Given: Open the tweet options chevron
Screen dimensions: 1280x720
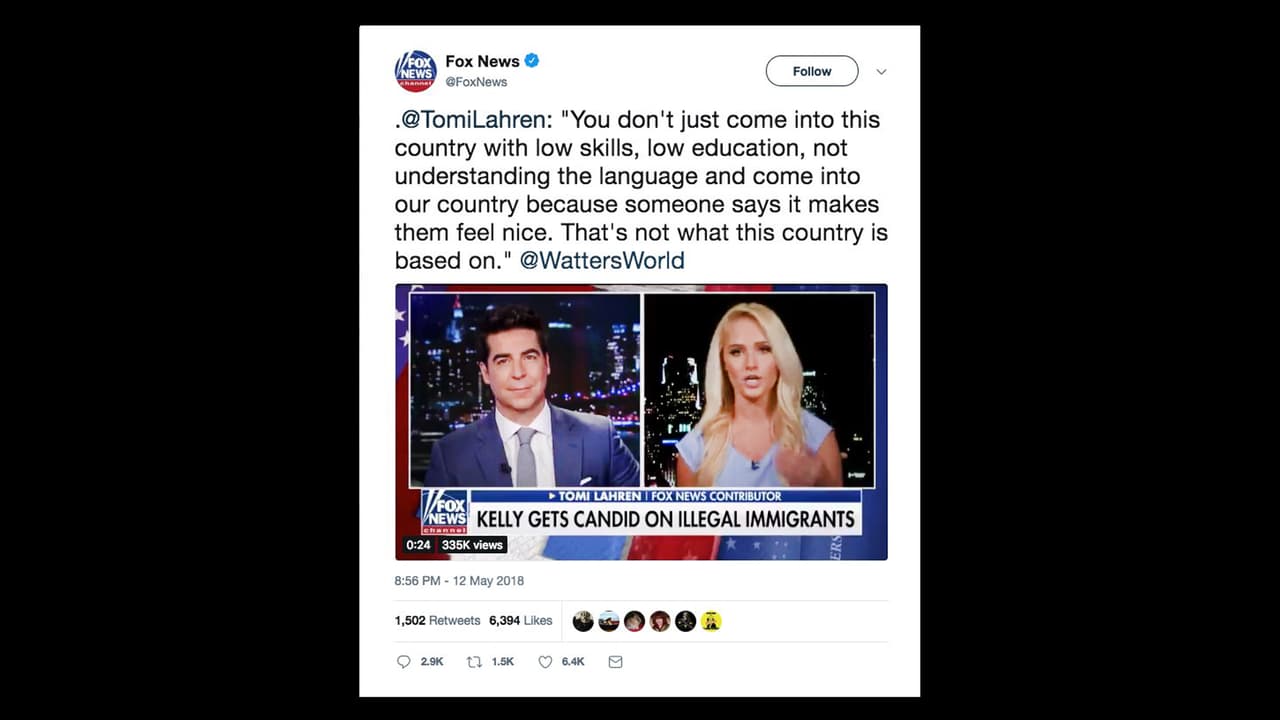Looking at the screenshot, I should point(881,72).
